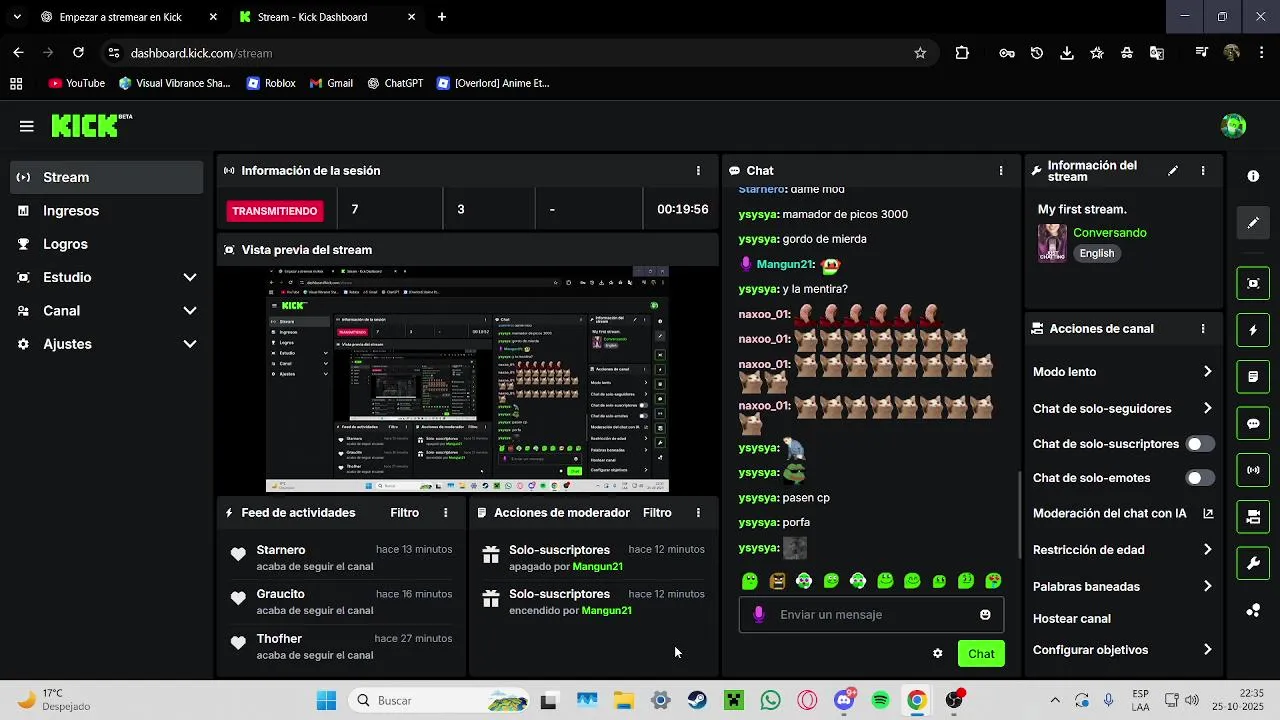Click the Windows Start button
The width and height of the screenshot is (1280, 720).
tap(326, 701)
